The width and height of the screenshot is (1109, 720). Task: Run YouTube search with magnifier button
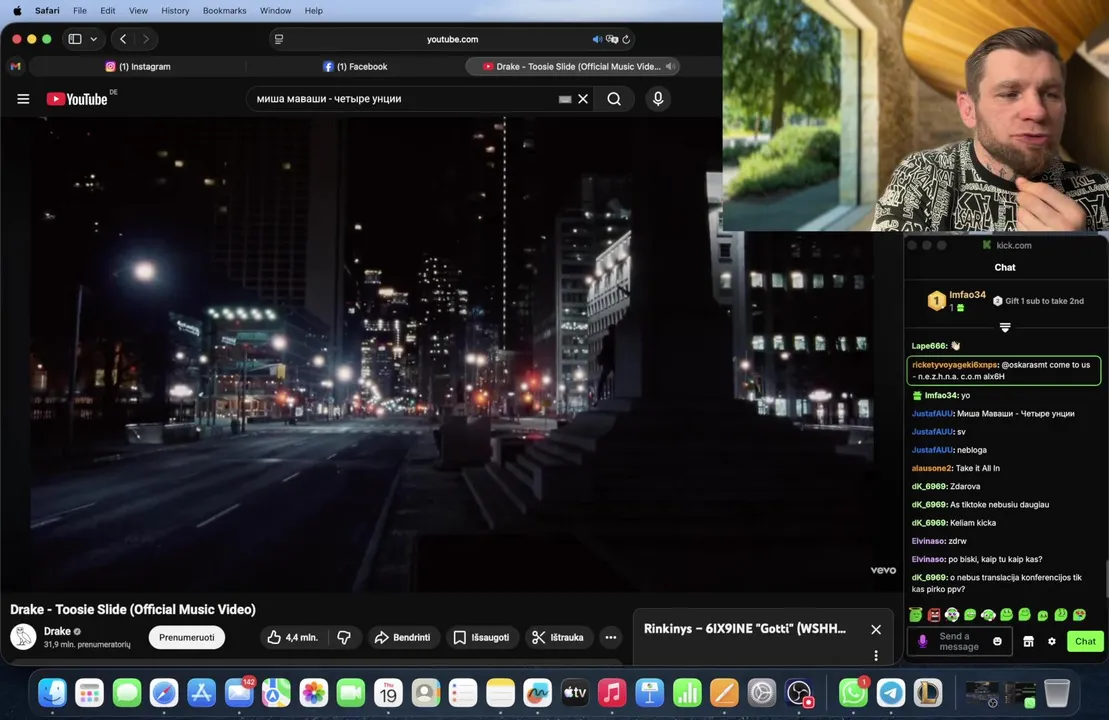[614, 99]
